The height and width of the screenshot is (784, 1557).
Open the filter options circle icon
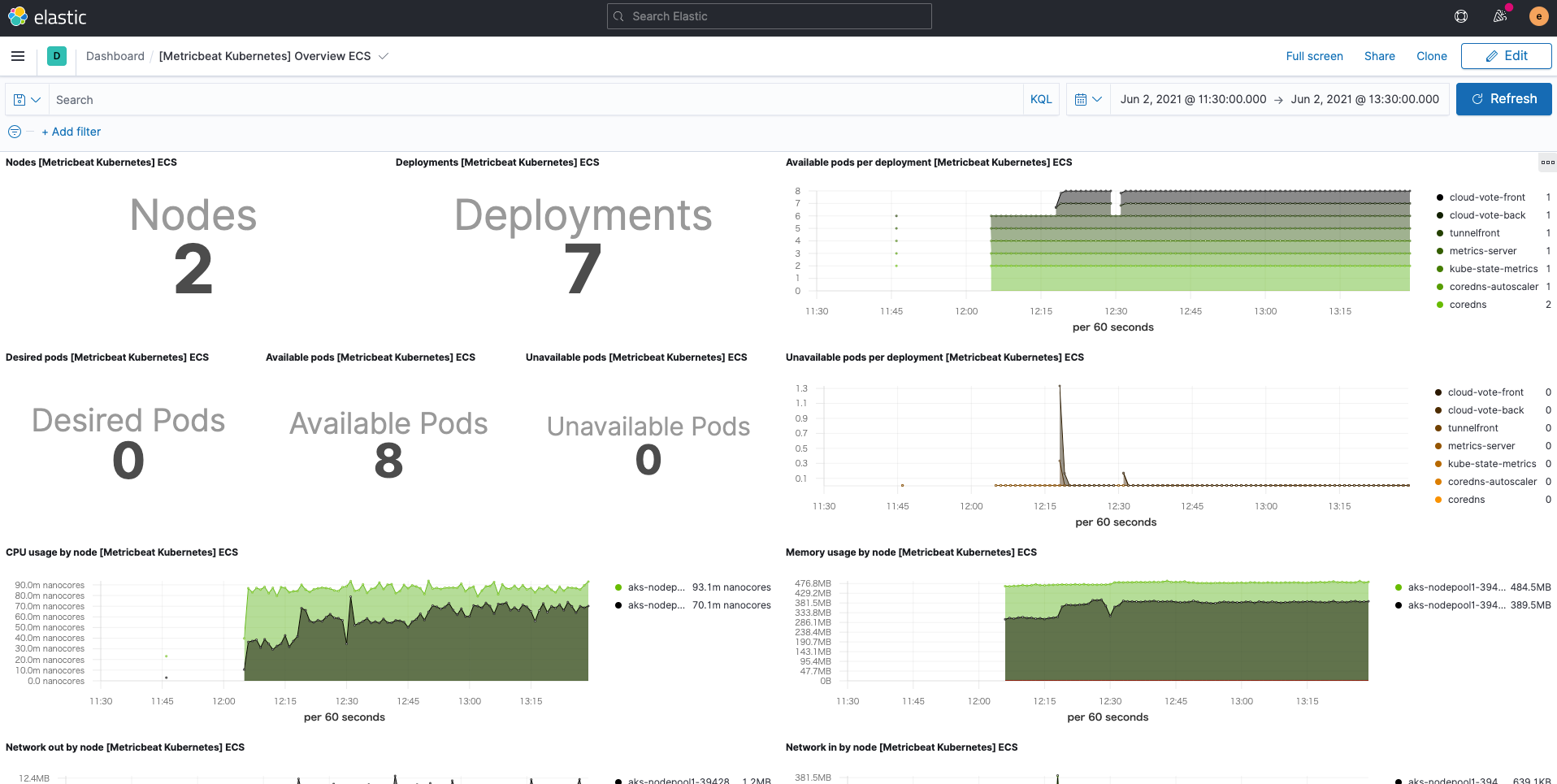15,132
